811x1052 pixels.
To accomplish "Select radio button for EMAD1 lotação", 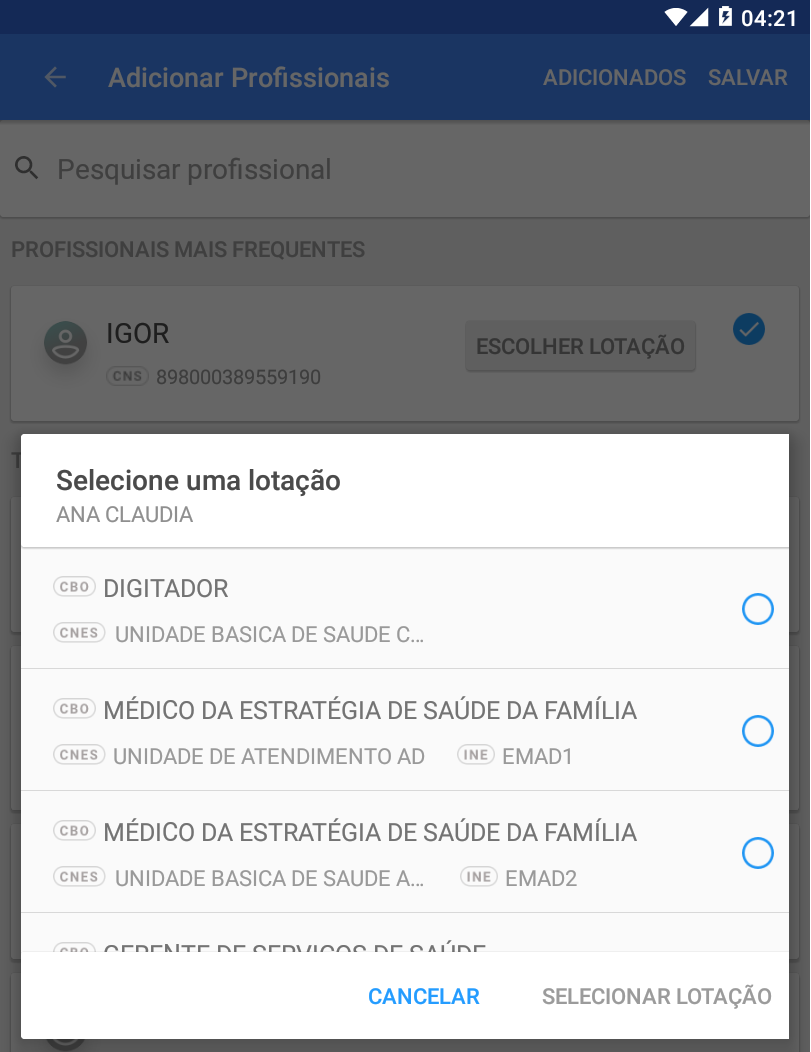I will pyautogui.click(x=757, y=731).
